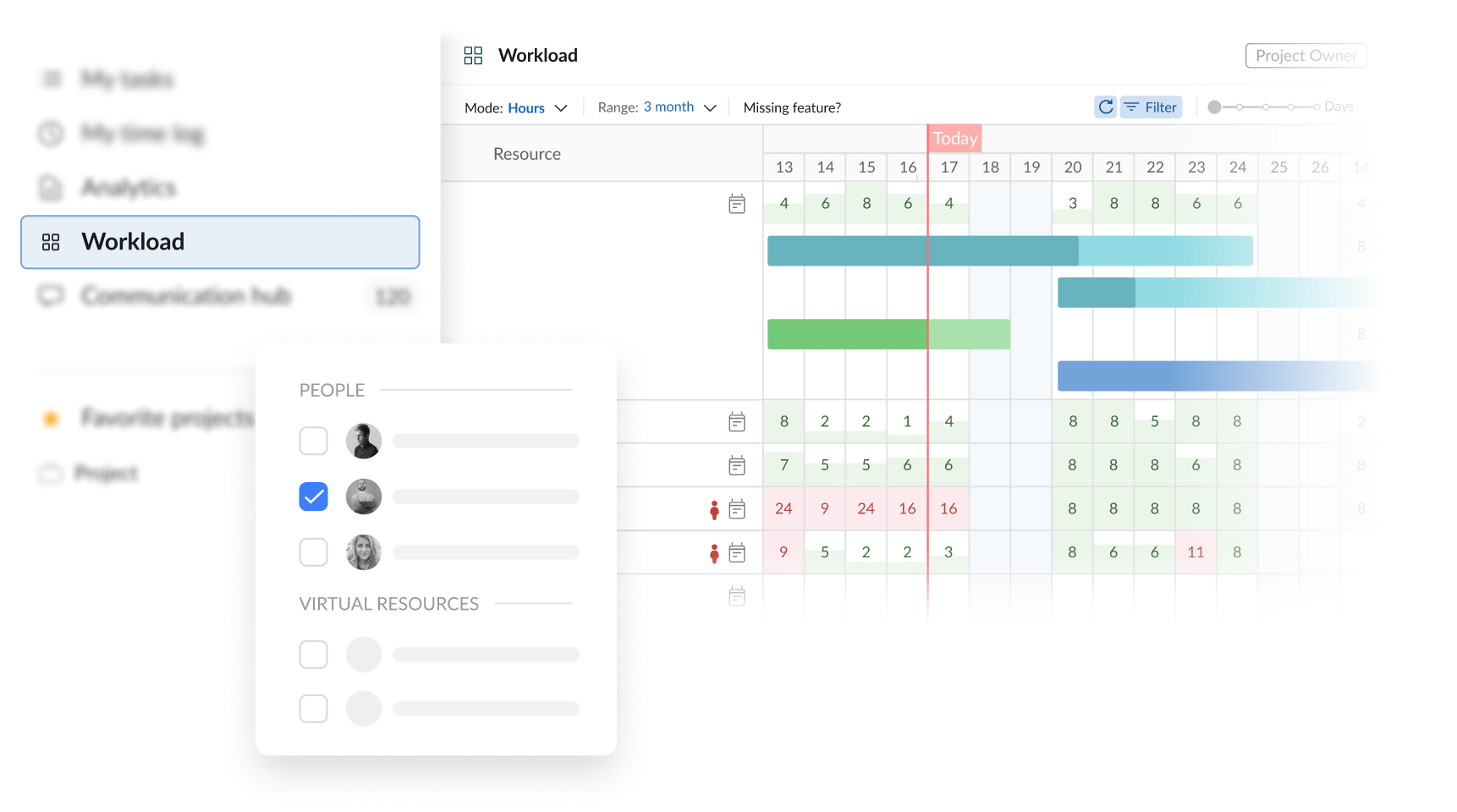Check the first person checkbox under People

pos(313,441)
